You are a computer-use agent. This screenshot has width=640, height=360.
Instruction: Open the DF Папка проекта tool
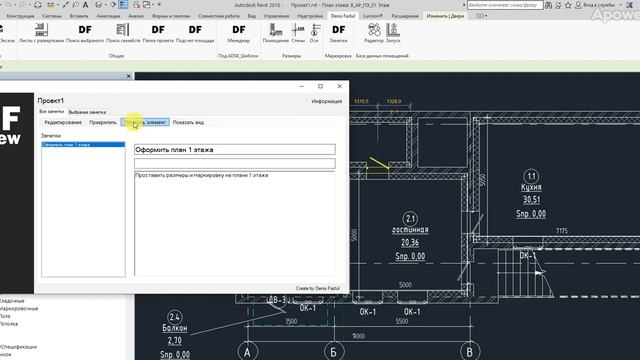pos(158,33)
